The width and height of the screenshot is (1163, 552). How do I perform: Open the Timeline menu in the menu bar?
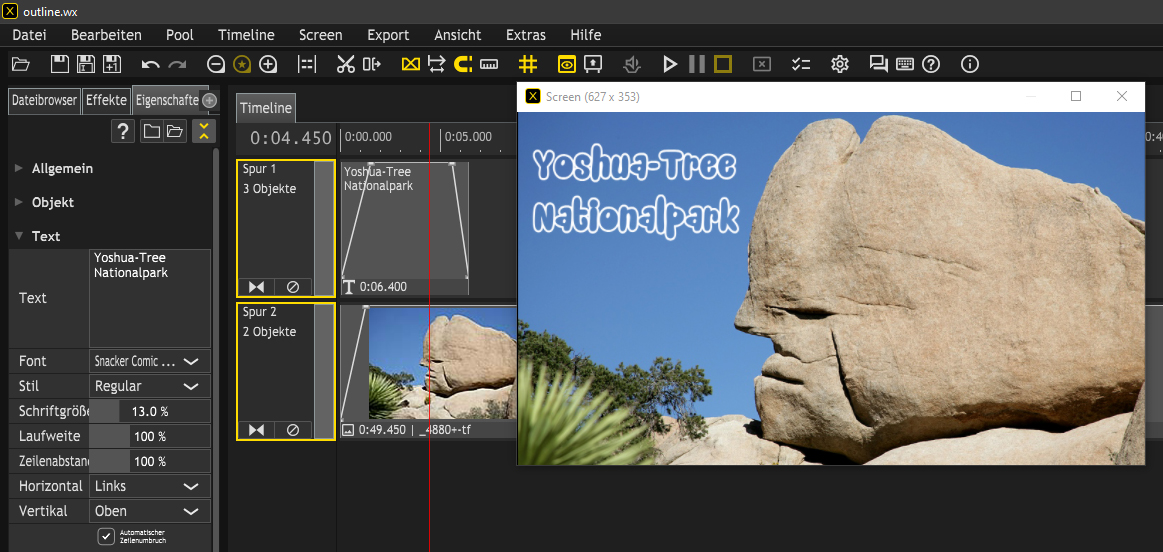pos(246,35)
